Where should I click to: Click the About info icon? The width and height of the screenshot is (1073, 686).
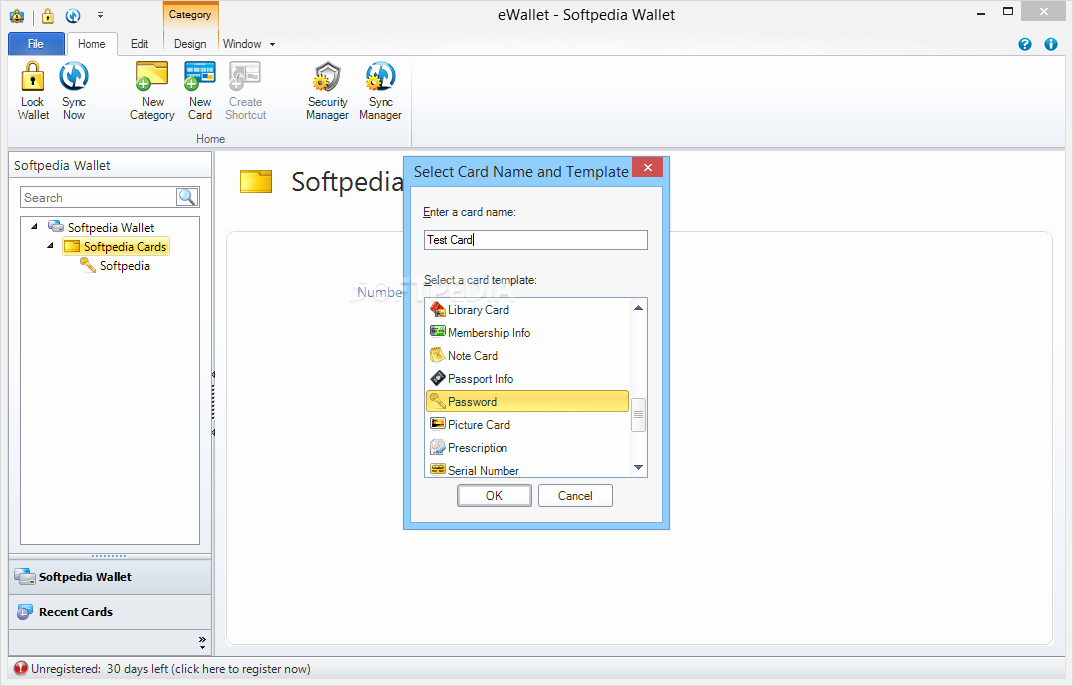coord(1051,45)
